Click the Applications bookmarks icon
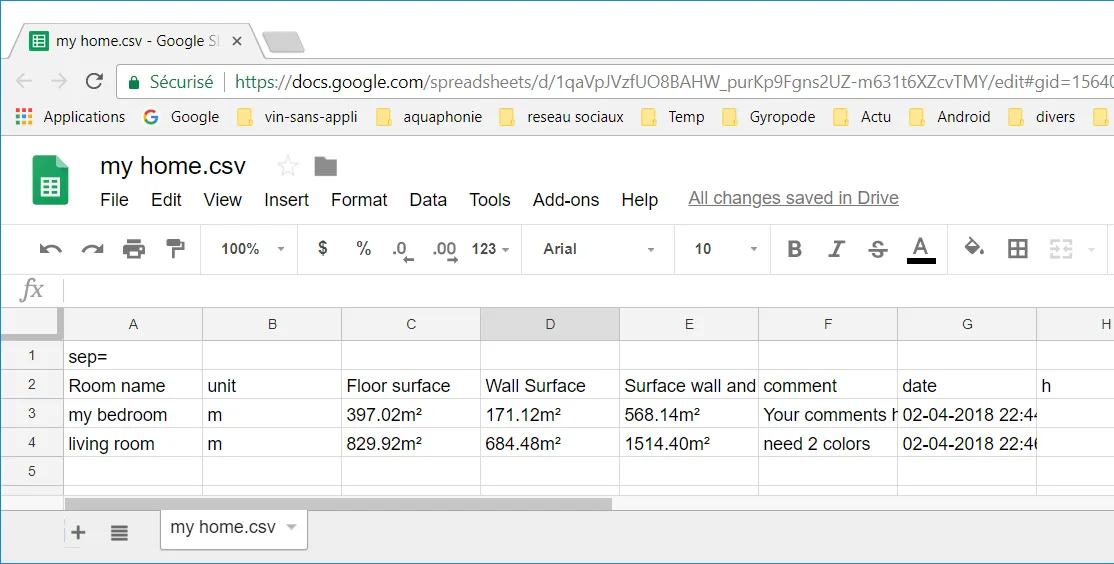The width and height of the screenshot is (1114, 564). pyautogui.click(x=24, y=116)
